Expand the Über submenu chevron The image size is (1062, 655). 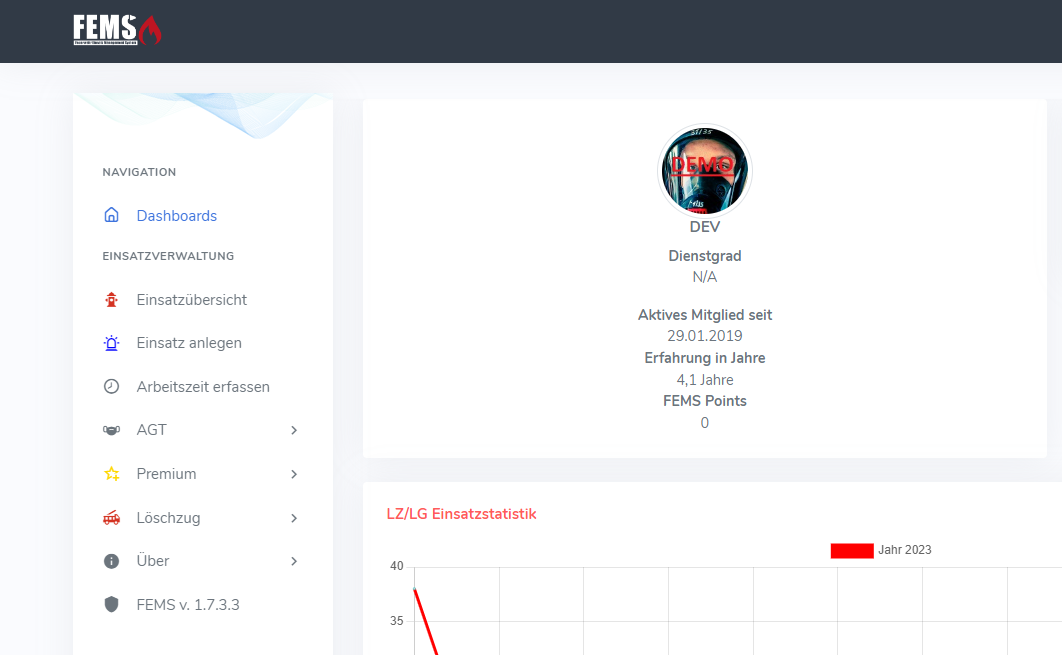pyautogui.click(x=294, y=561)
